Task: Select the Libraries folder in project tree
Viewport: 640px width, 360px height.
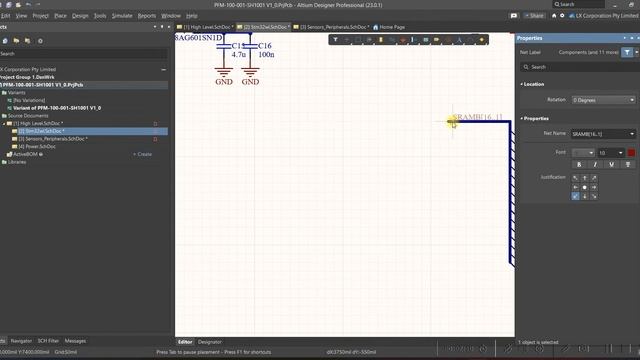Action: tap(17, 162)
